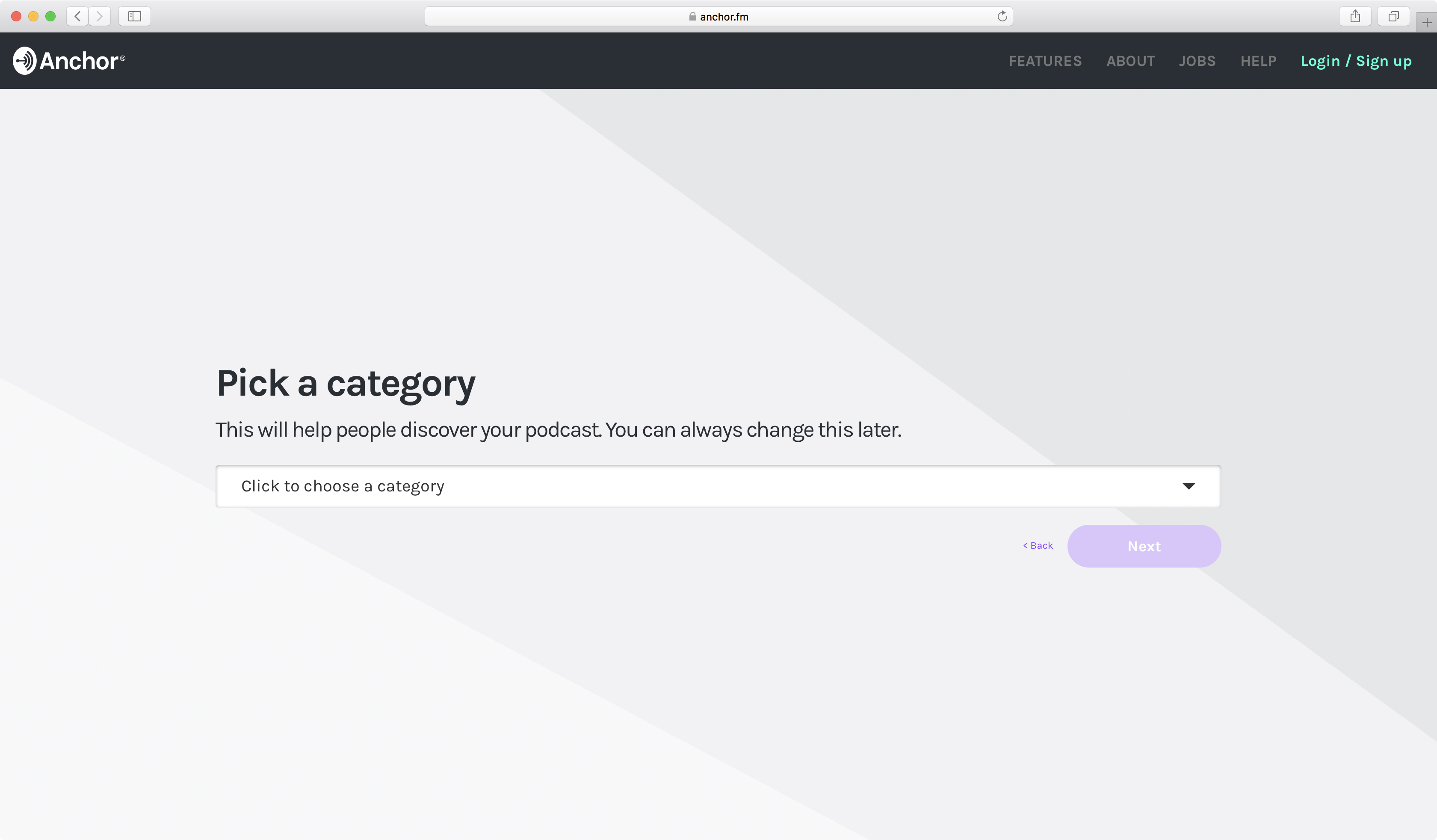Open the HELP nav link
The width and height of the screenshot is (1437, 840).
[1258, 61]
